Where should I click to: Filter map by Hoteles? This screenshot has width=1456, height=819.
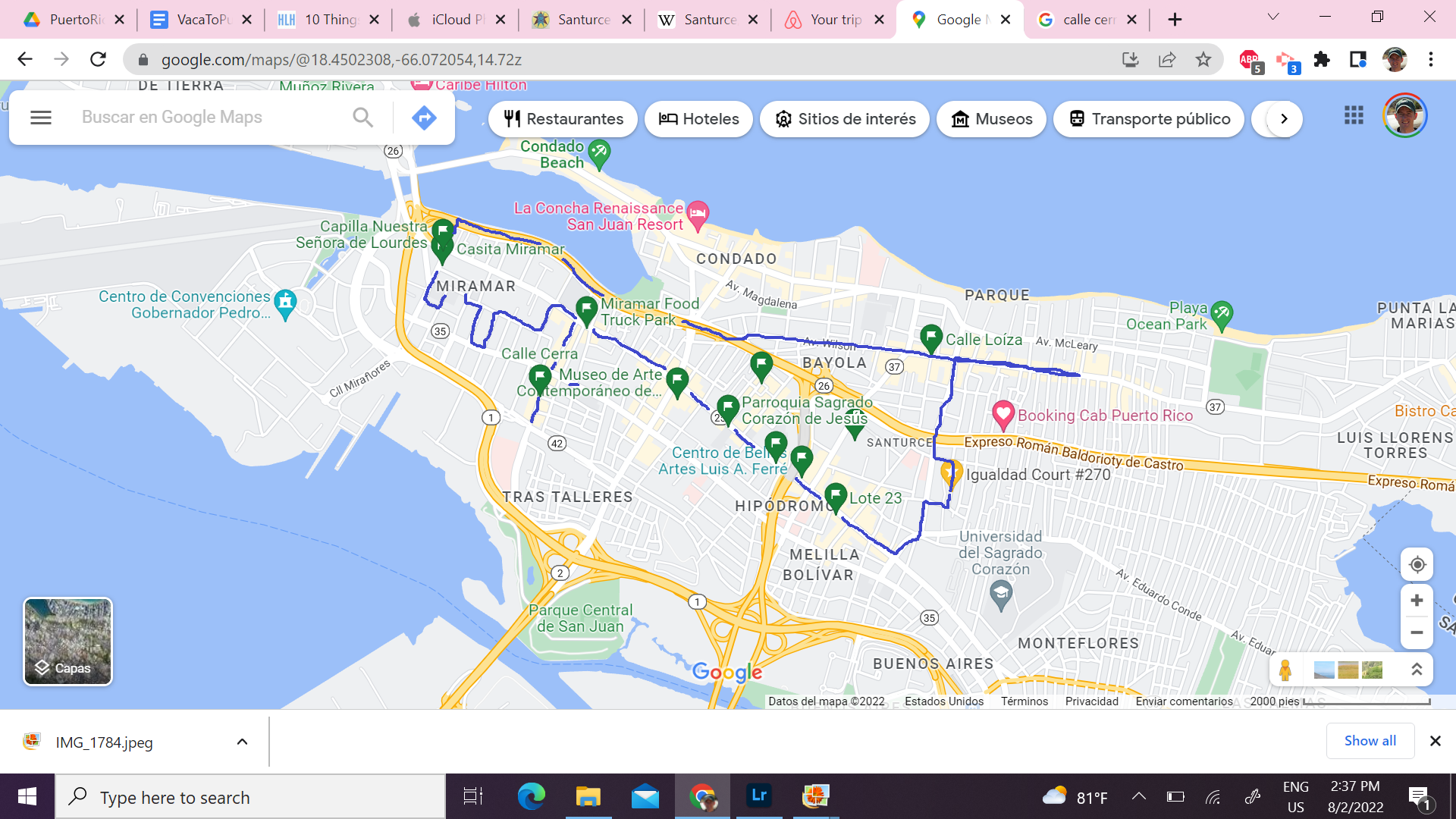[698, 119]
